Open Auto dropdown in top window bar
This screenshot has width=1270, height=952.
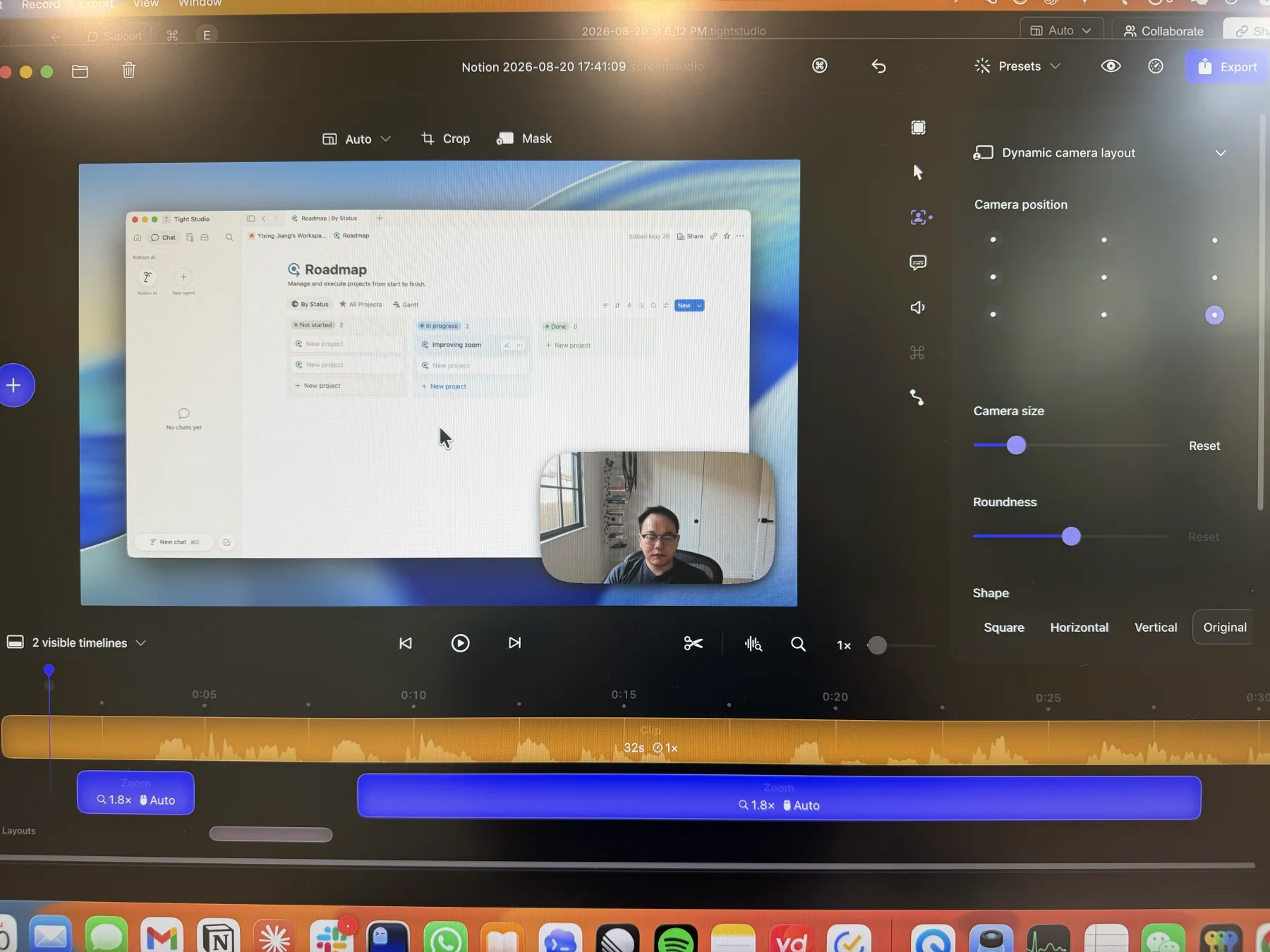tap(1061, 30)
